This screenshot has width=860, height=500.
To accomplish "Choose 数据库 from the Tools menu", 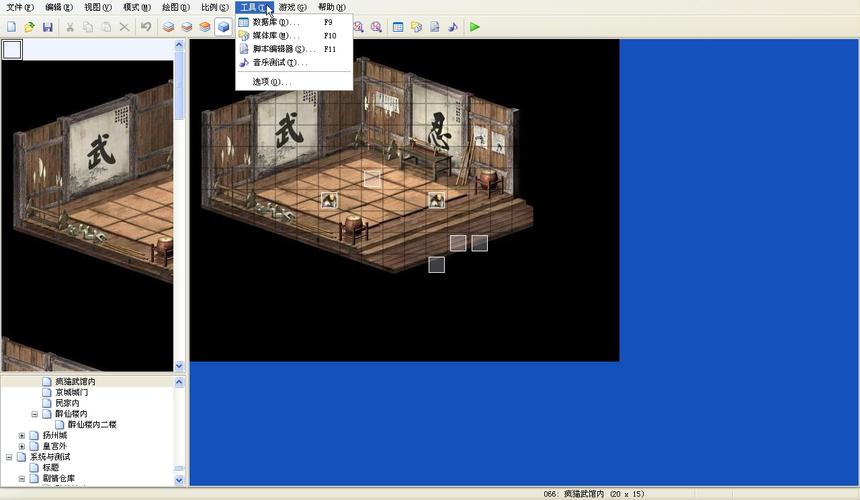I will [x=275, y=22].
